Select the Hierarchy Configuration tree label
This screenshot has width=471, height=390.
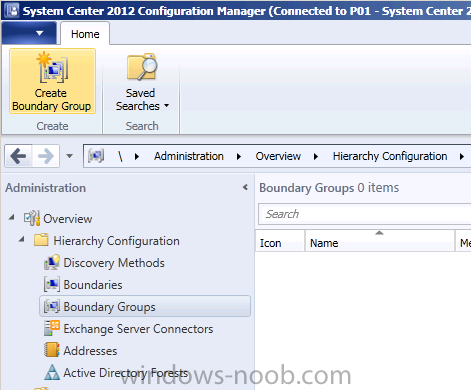pyautogui.click(x=116, y=241)
